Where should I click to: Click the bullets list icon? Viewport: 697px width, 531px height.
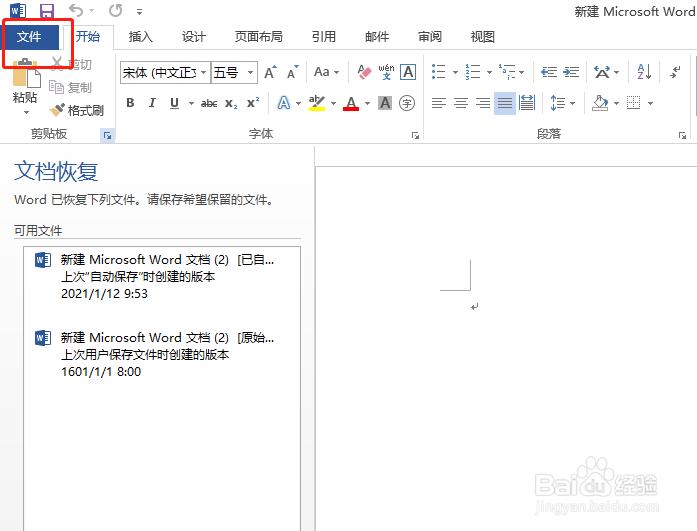click(439, 72)
